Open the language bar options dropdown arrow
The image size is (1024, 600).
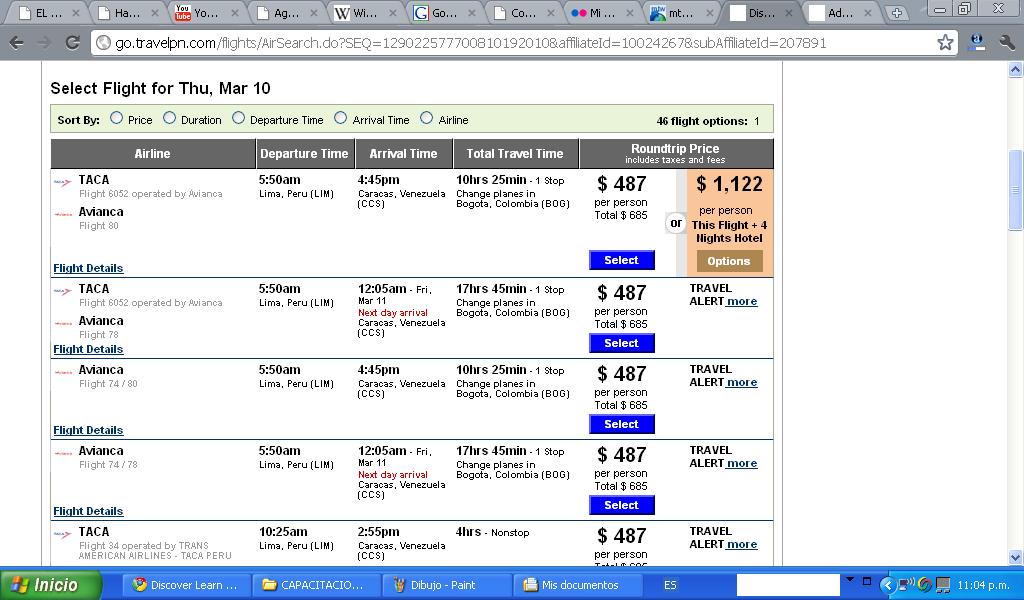coord(850,580)
